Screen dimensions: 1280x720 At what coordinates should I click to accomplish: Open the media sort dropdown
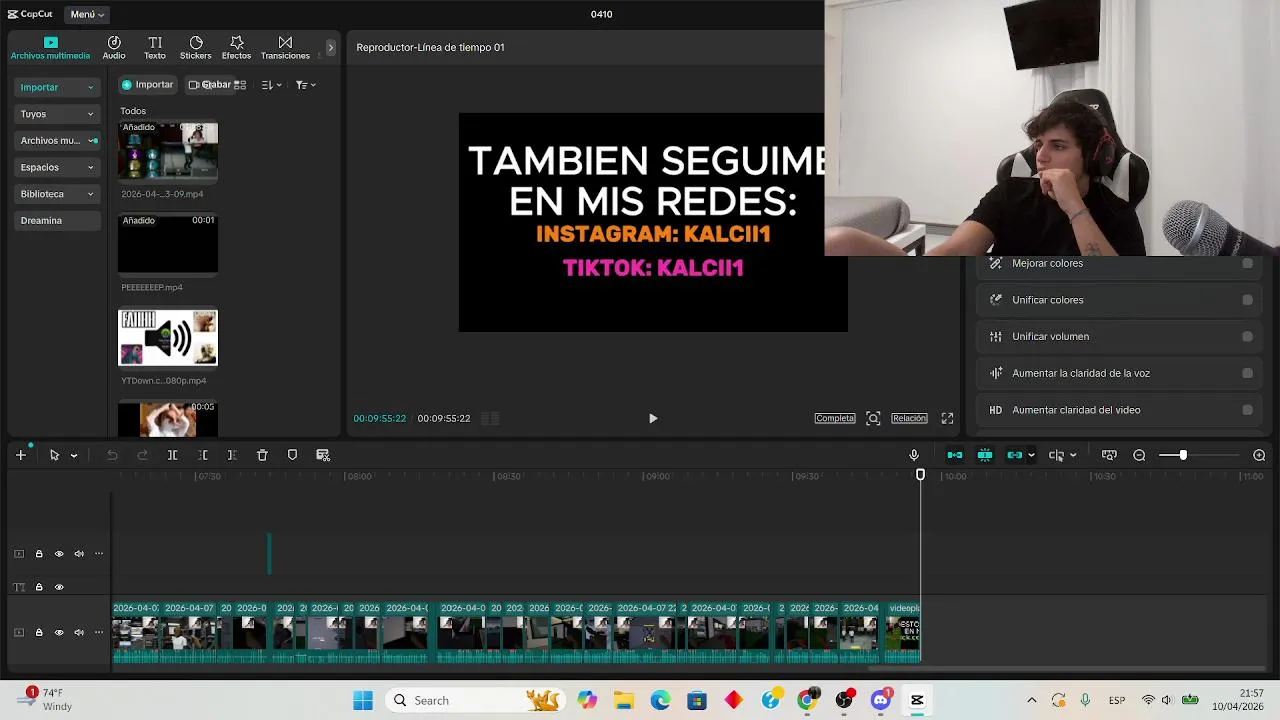pos(272,85)
